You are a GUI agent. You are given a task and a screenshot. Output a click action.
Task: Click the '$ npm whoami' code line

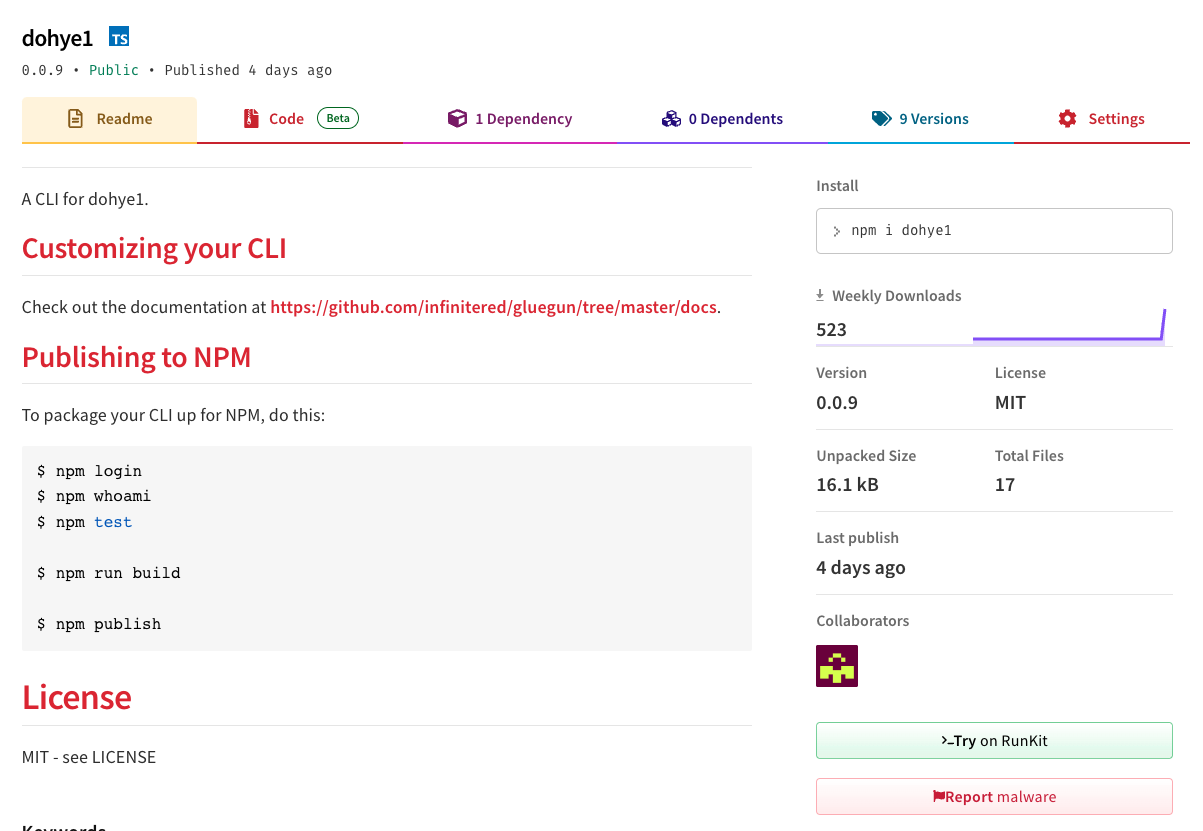[94, 496]
